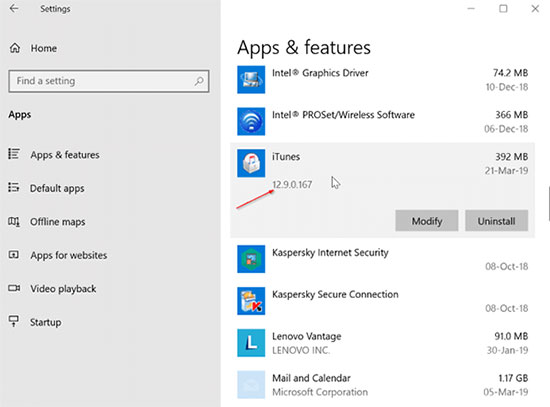Select the Kaspersky Internet Security entry name
The width and height of the screenshot is (550, 407).
point(330,253)
